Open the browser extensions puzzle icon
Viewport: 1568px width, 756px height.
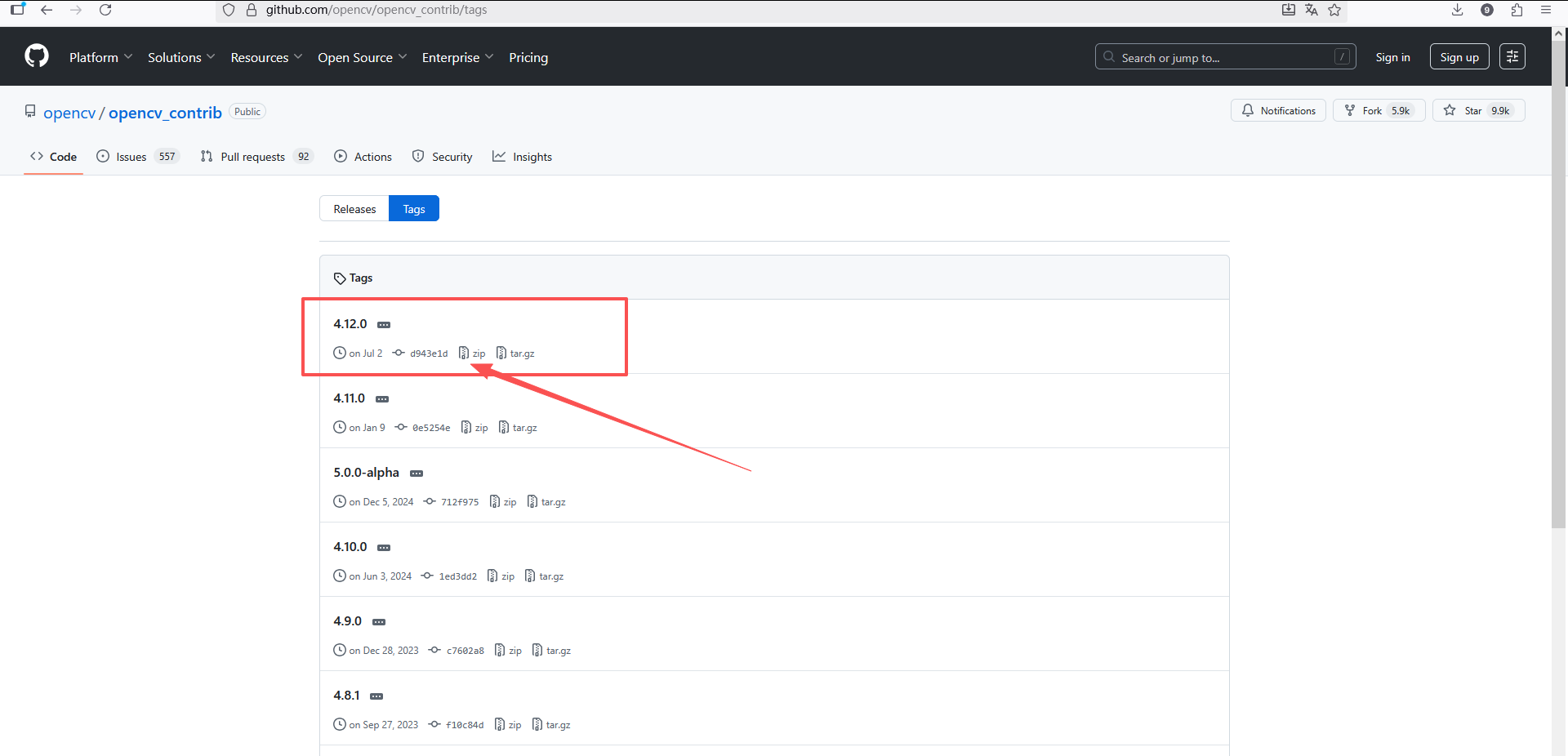pos(1517,10)
